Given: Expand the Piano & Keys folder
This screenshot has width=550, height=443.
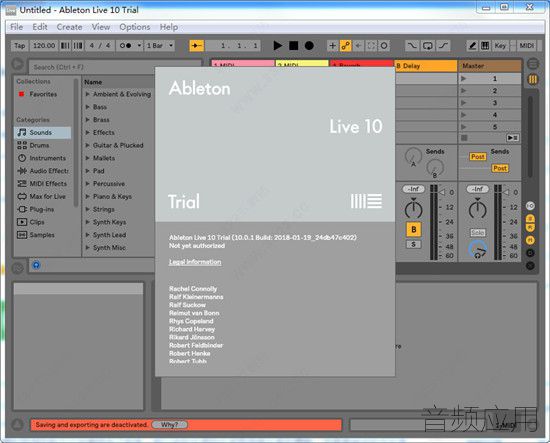Looking at the screenshot, I should 88,196.
